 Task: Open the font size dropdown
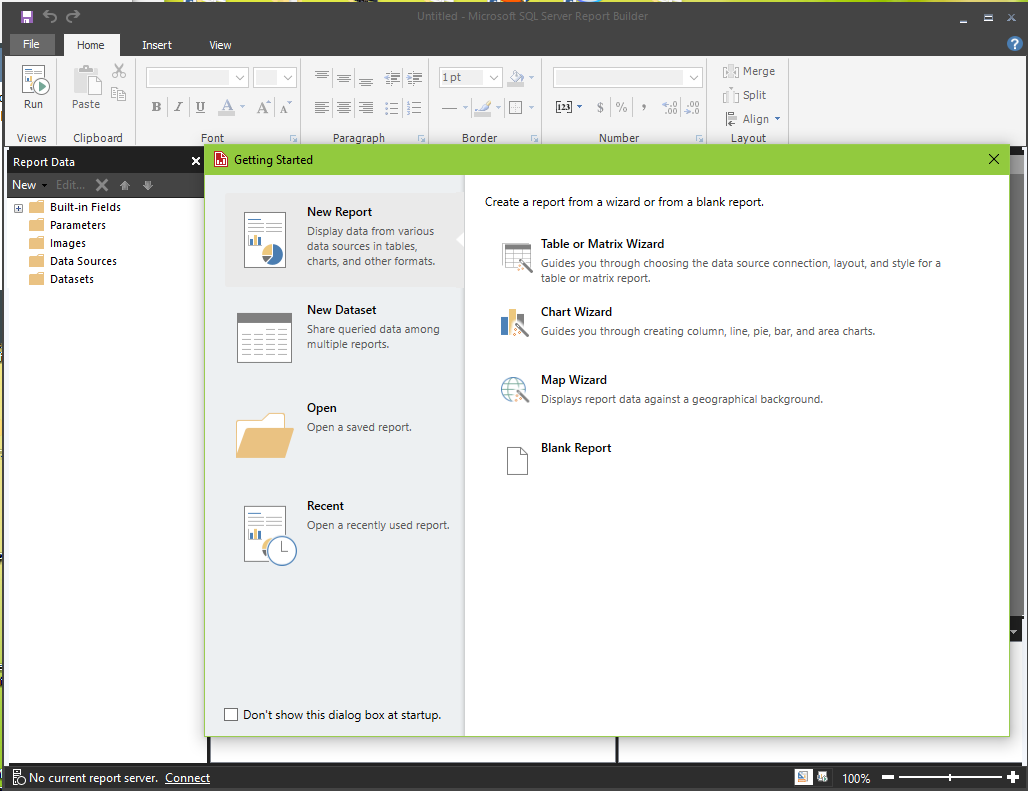pos(288,77)
